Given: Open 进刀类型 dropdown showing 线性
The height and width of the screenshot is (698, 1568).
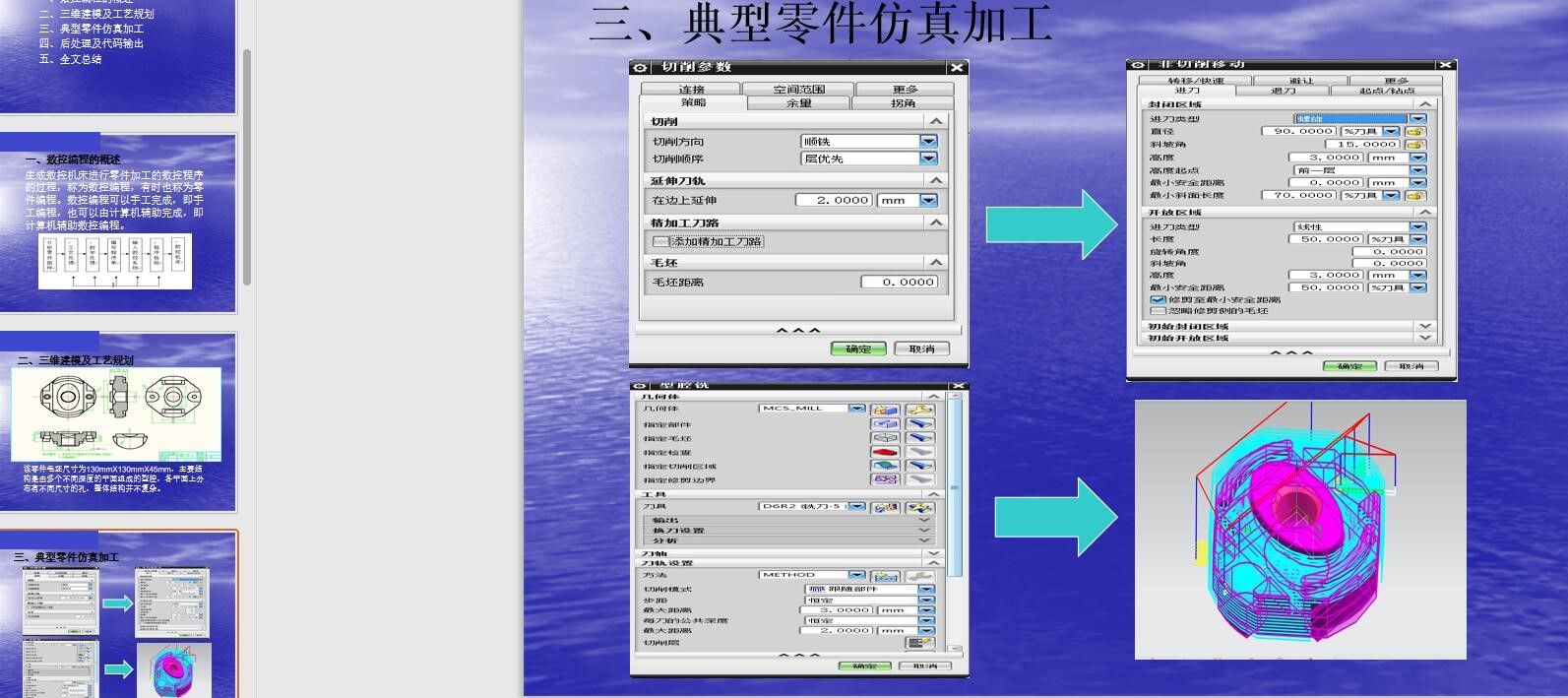Looking at the screenshot, I should click(1359, 226).
